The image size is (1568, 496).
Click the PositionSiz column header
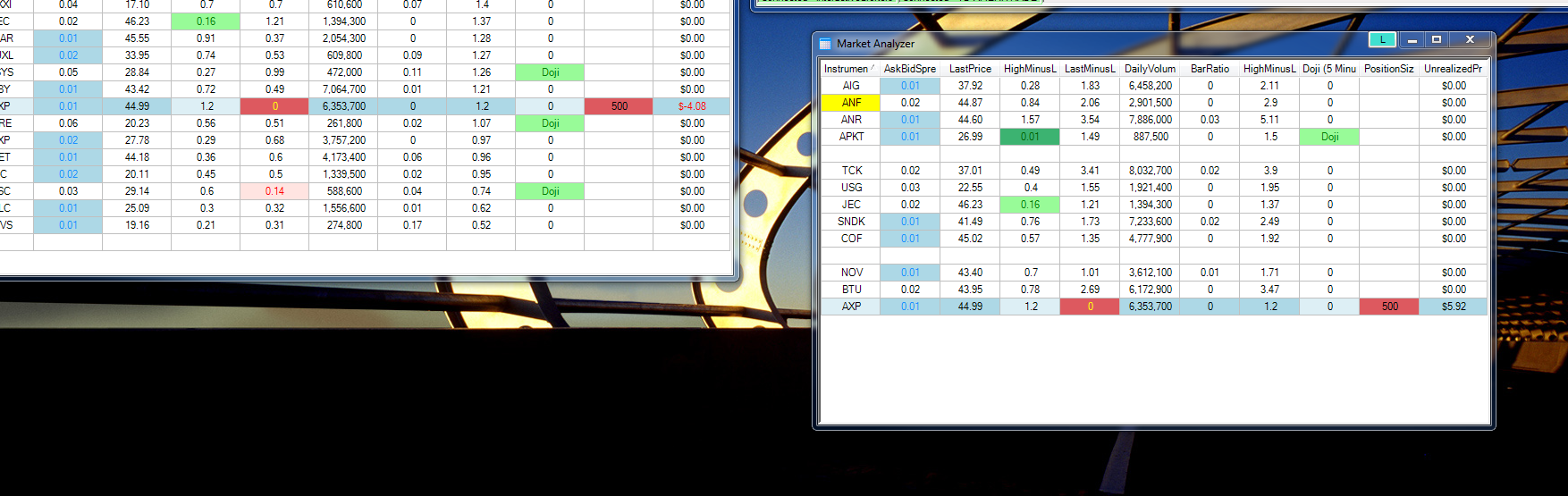[x=1389, y=69]
